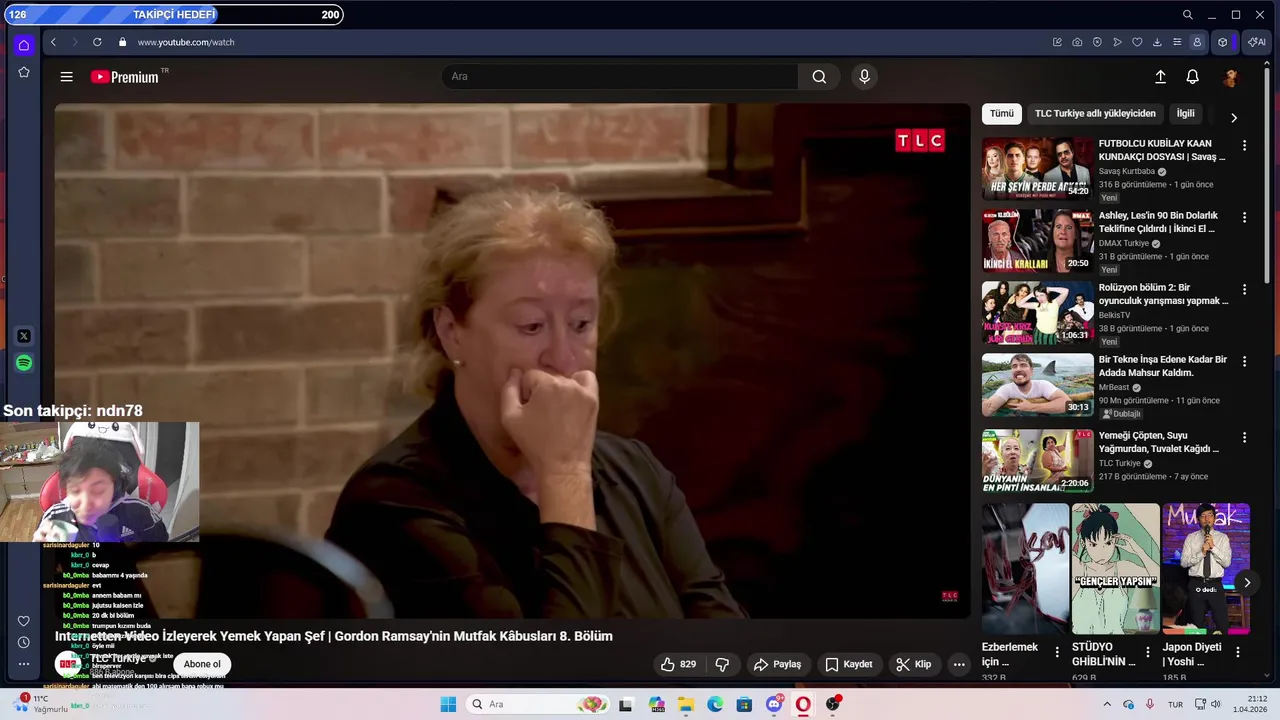Open File Explorer from taskbar
1280x720 pixels.
pos(686,704)
